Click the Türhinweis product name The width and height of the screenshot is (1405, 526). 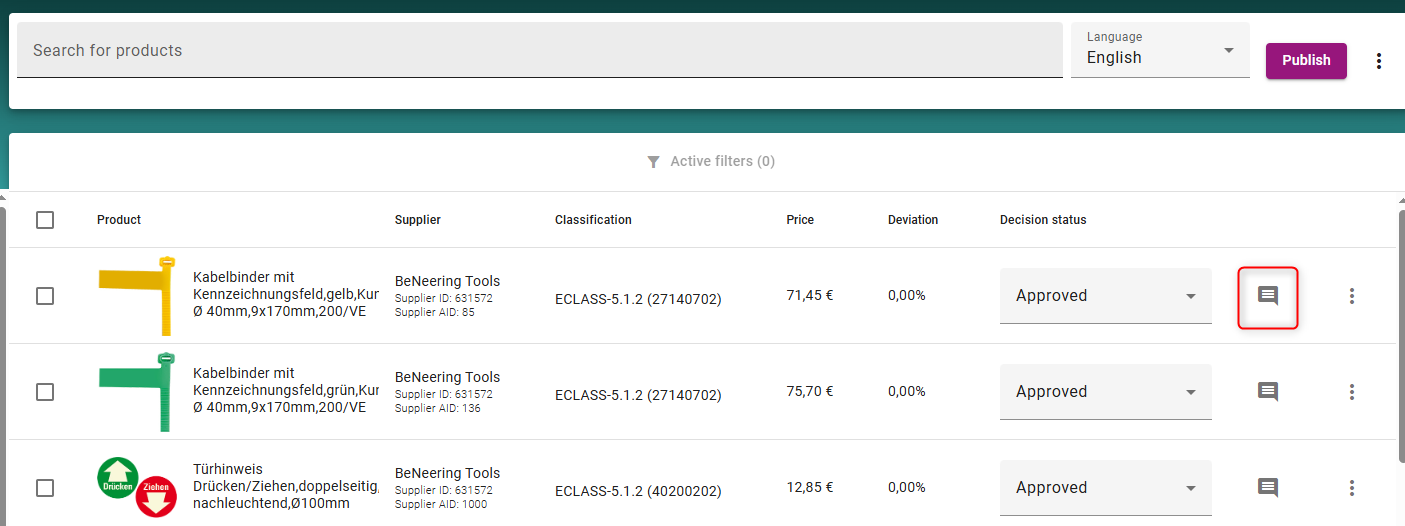[x=286, y=488]
